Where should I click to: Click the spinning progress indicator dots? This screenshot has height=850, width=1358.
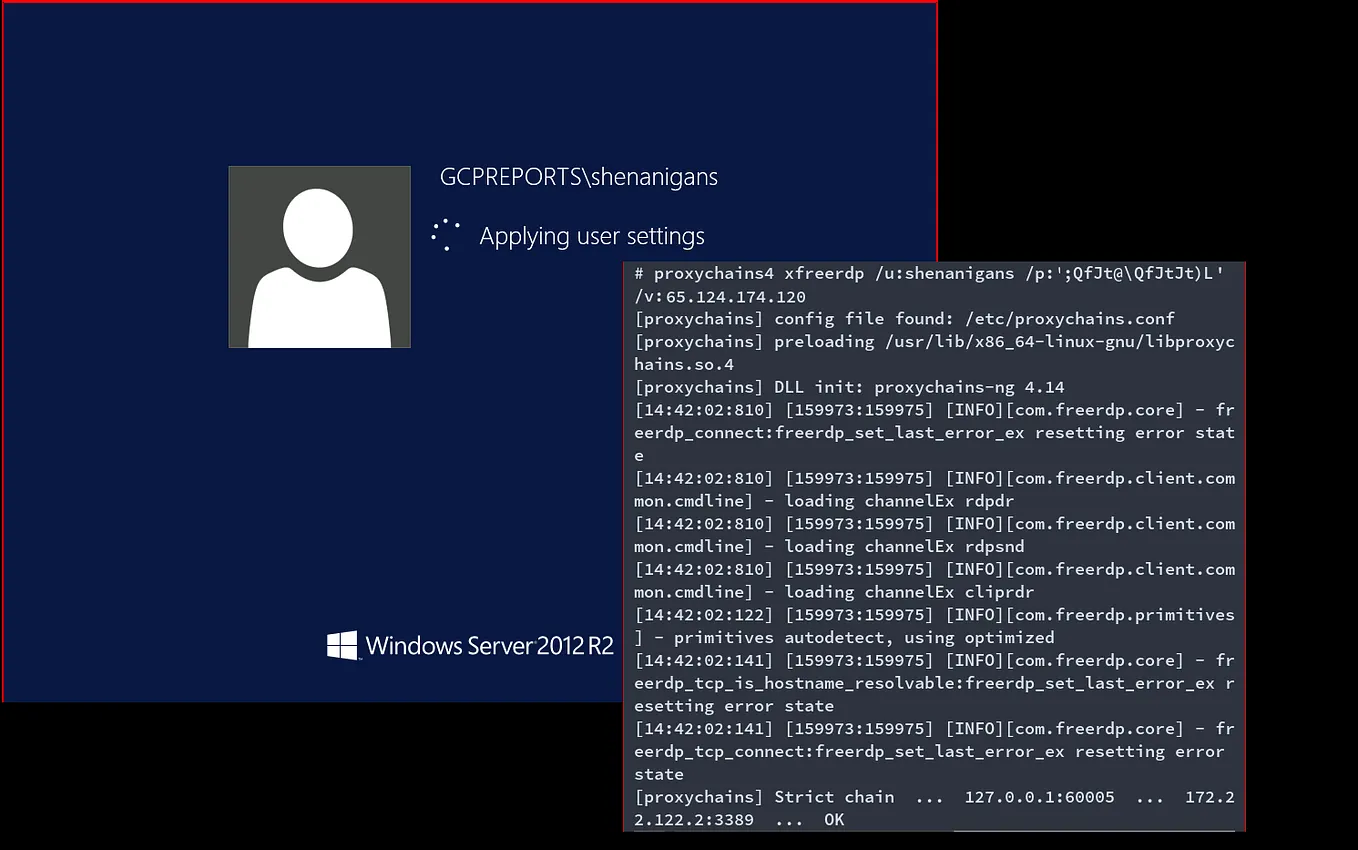click(443, 232)
